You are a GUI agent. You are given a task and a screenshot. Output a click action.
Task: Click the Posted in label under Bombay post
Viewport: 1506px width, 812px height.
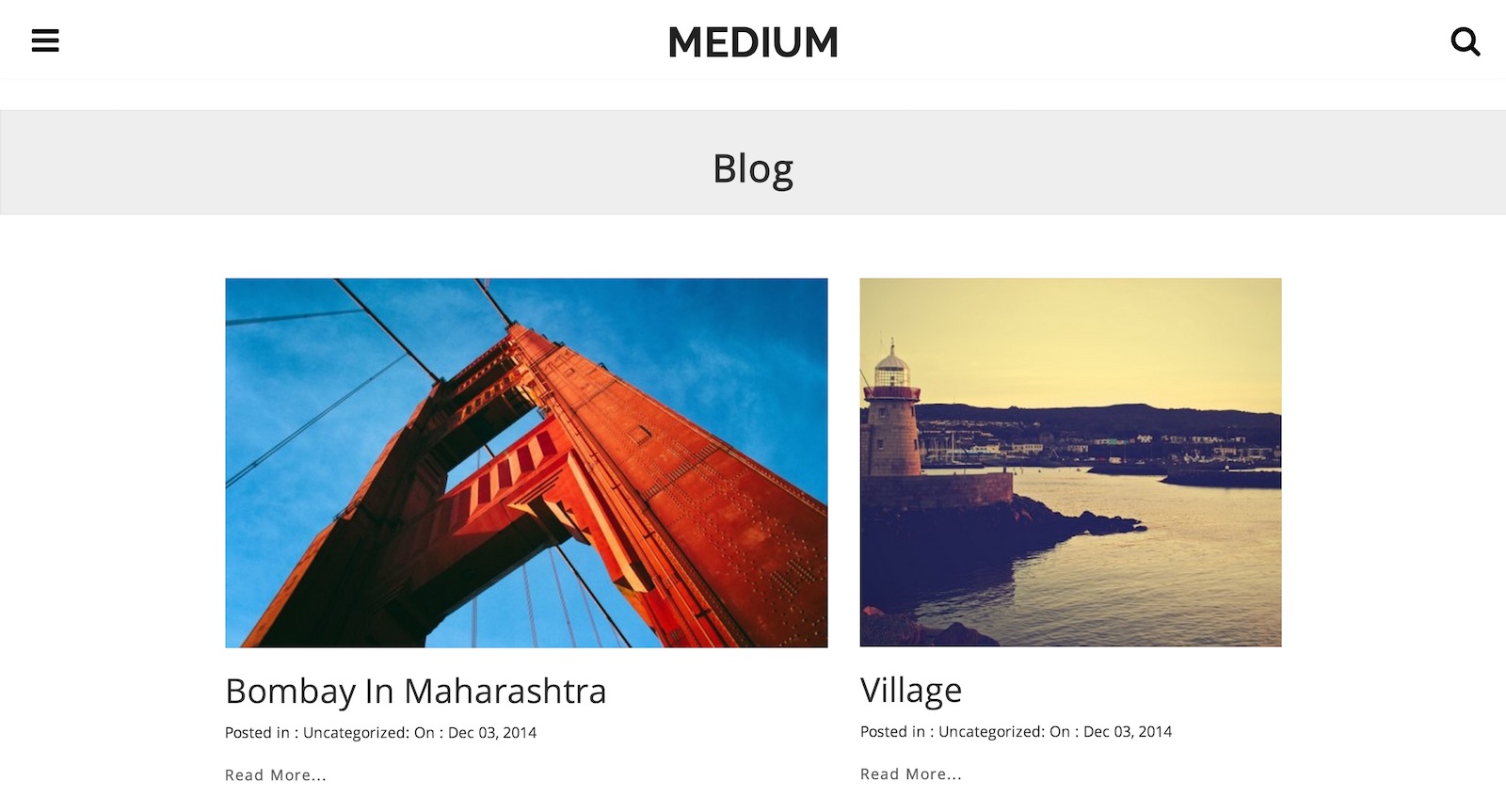pos(257,733)
